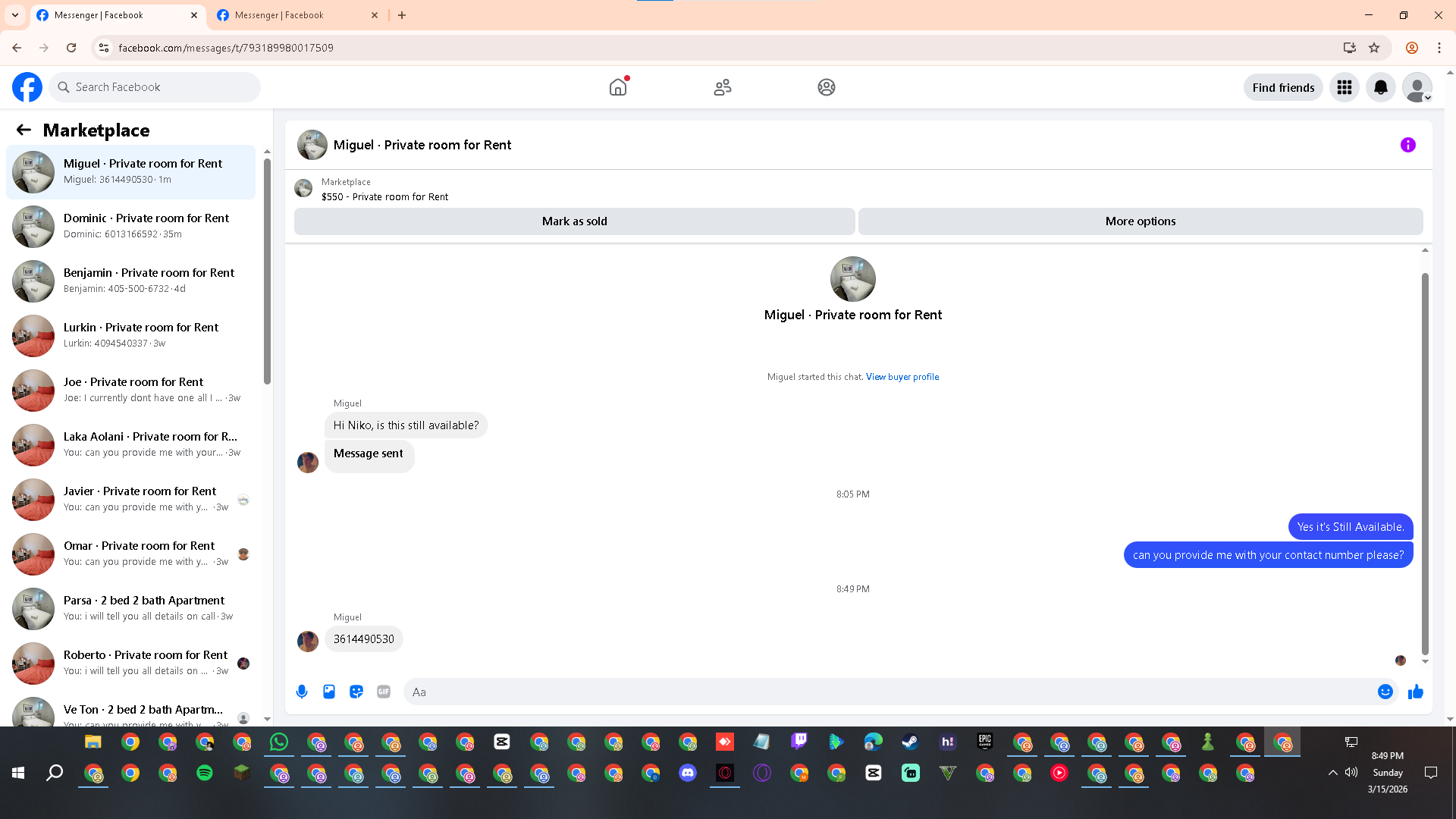Viewport: 1456px width, 819px height.
Task: Go back one page in the browser
Action: [17, 48]
